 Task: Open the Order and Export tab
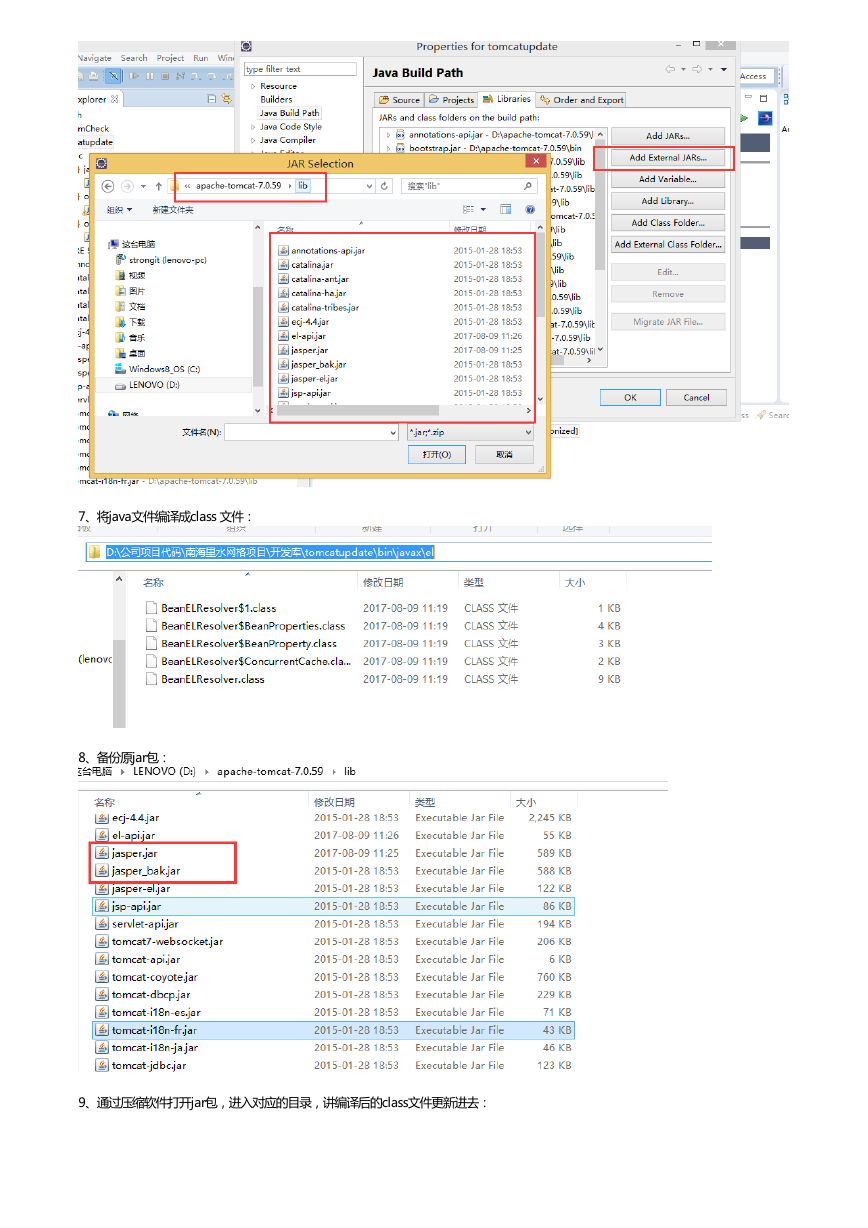pyautogui.click(x=582, y=100)
